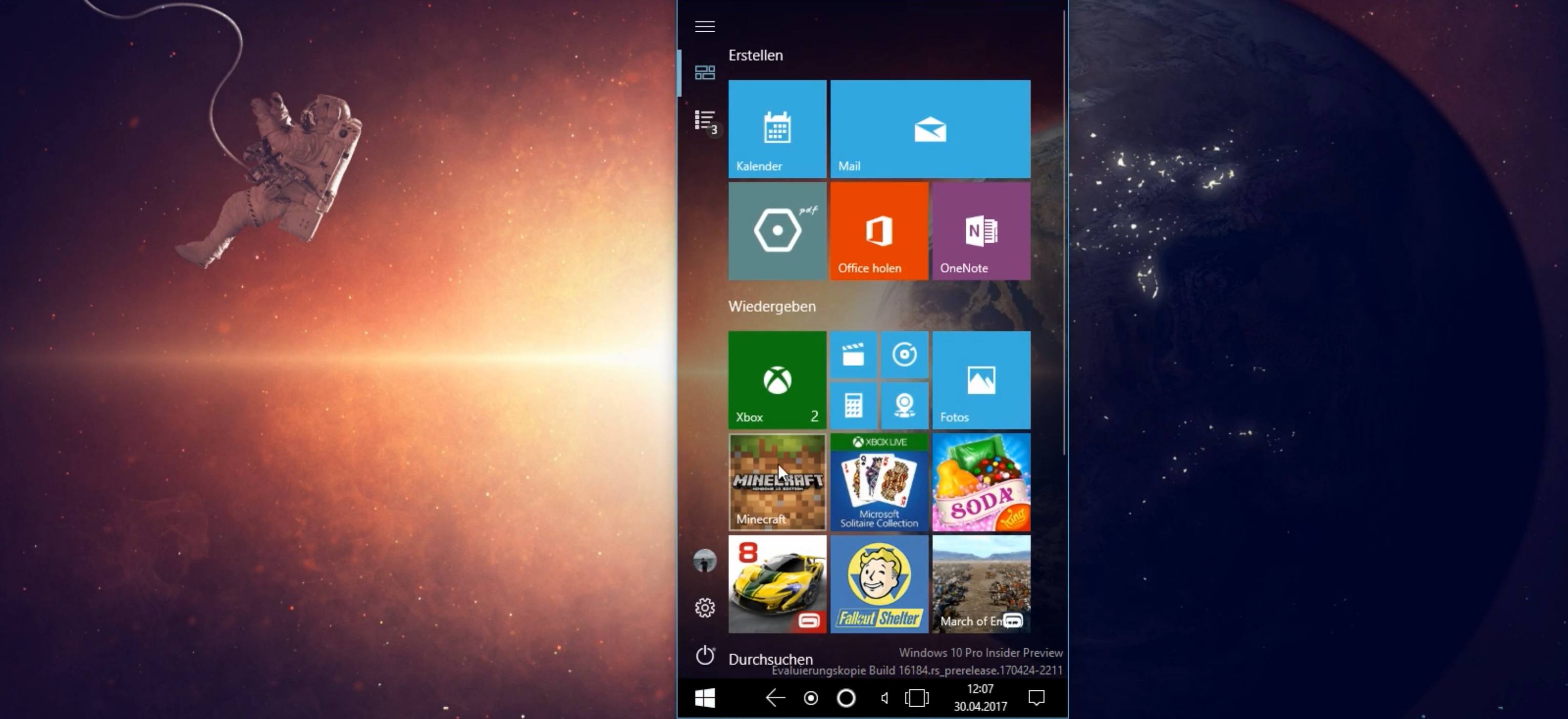The width and height of the screenshot is (1568, 719).
Task: Switch to all apps list view
Action: pos(704,120)
